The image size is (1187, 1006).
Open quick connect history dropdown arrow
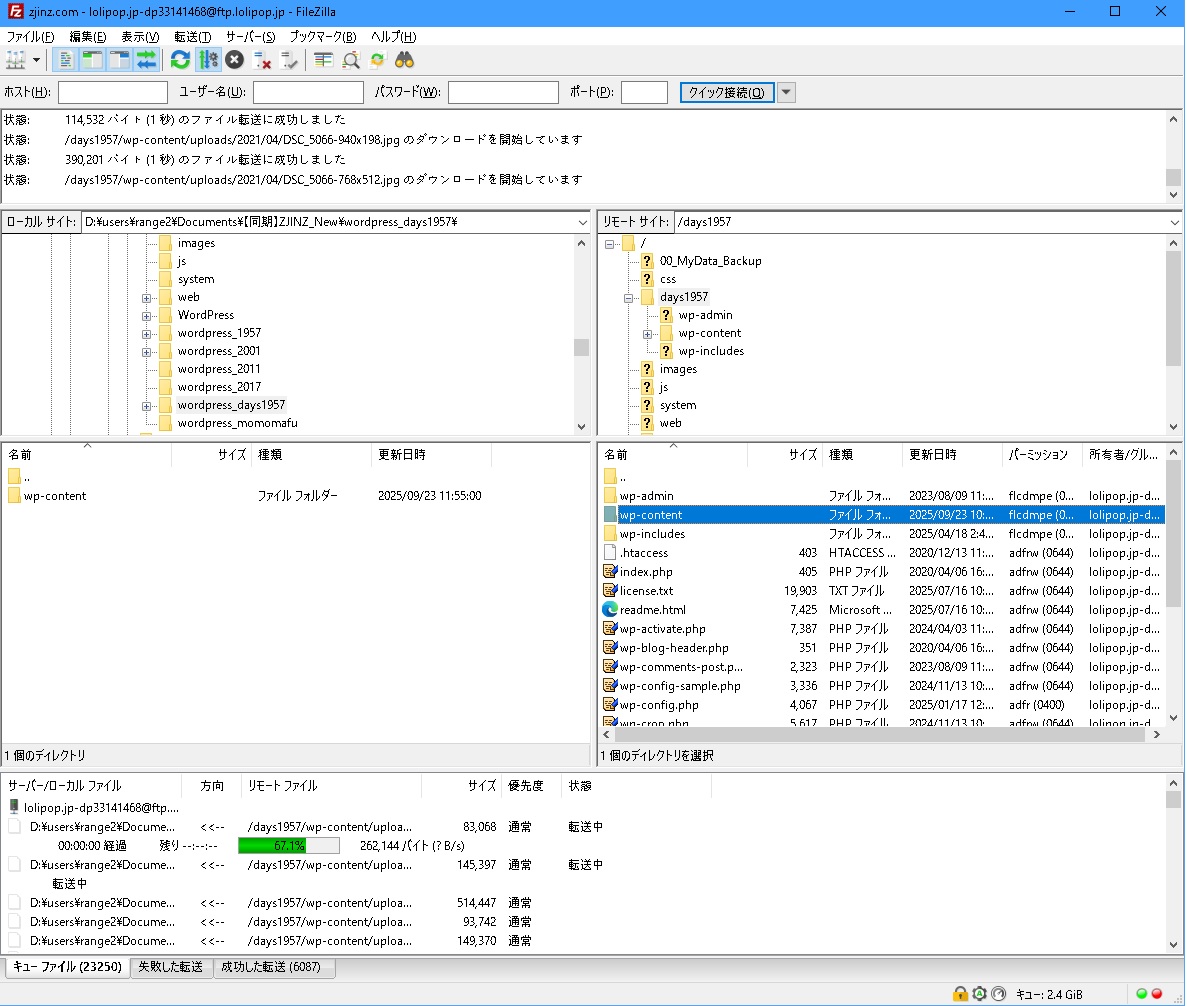pos(786,93)
